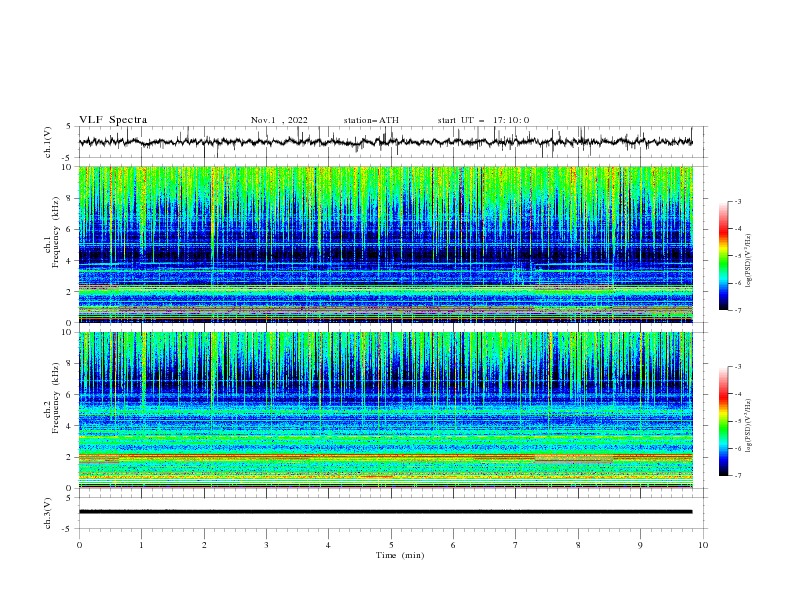792x612 pixels.
Task: Click the "VLF Spectra" plot title
Action: point(113,120)
